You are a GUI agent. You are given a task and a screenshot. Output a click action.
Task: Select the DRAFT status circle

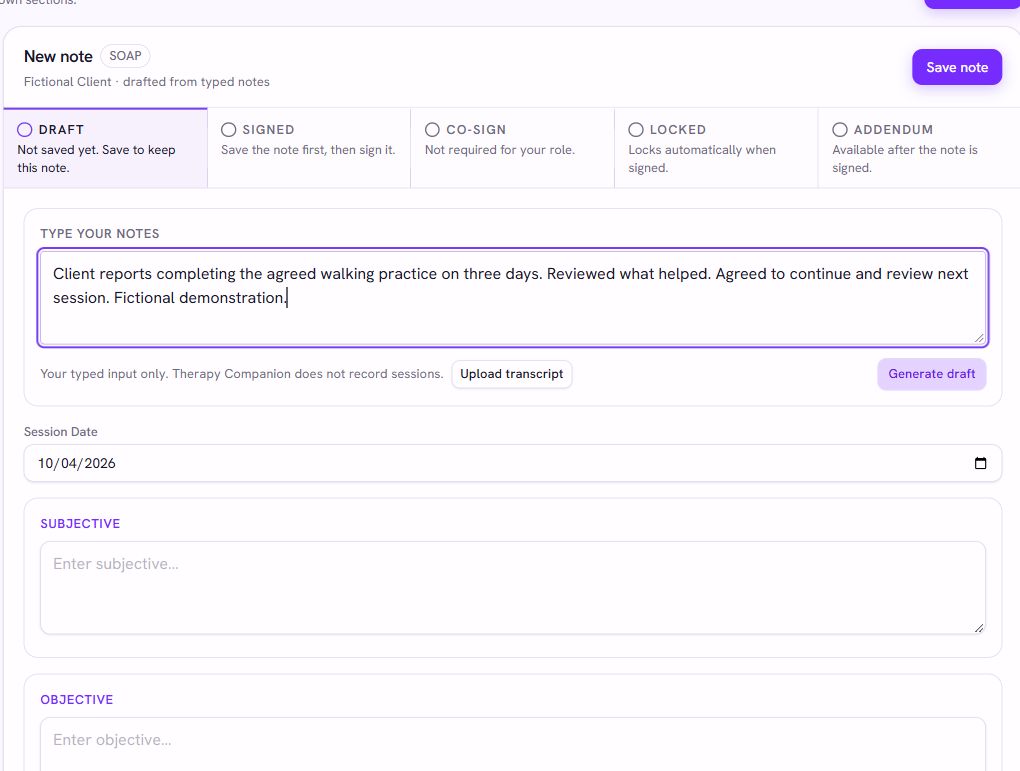click(25, 129)
